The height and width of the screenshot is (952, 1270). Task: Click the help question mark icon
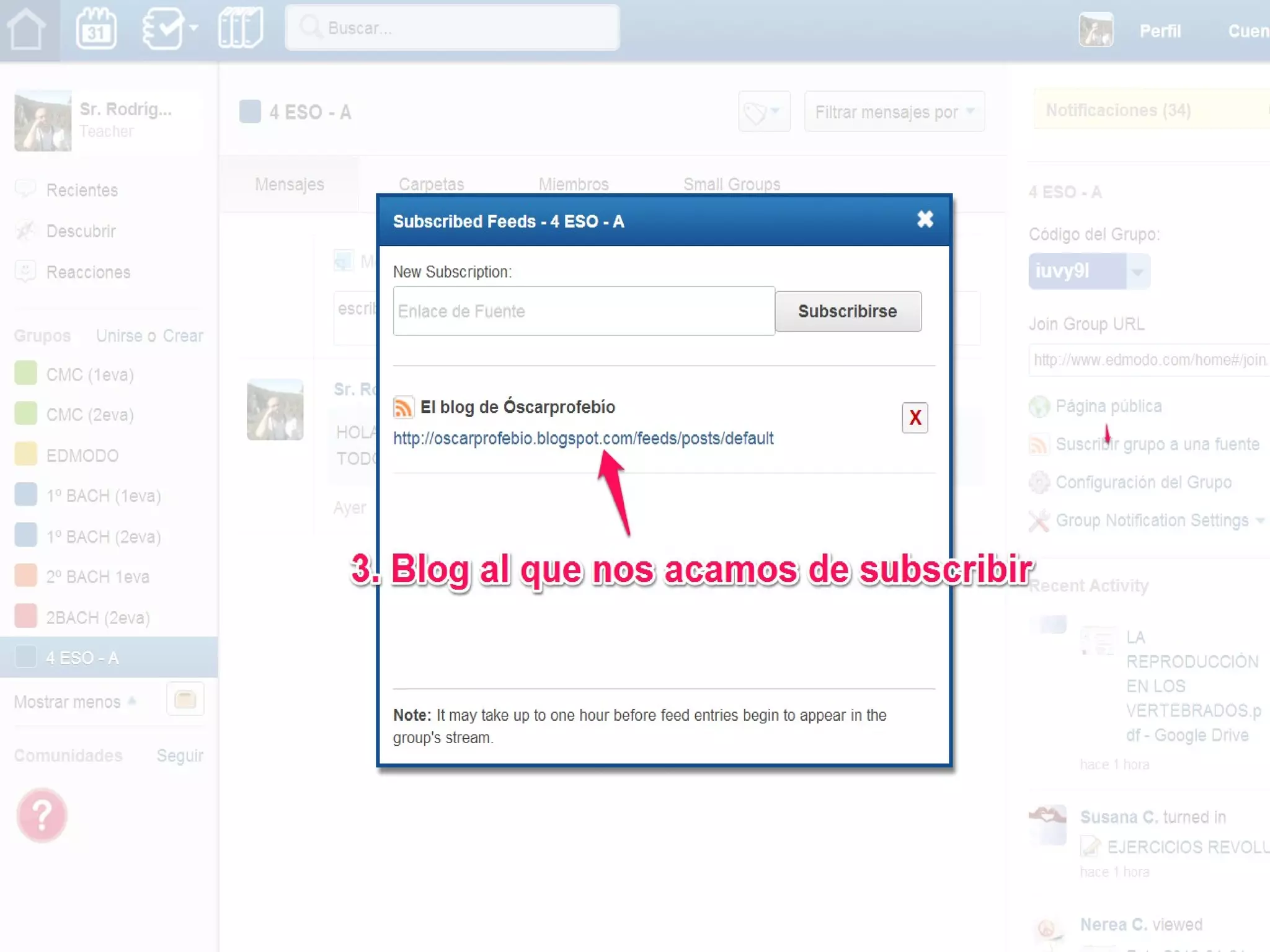click(x=42, y=815)
